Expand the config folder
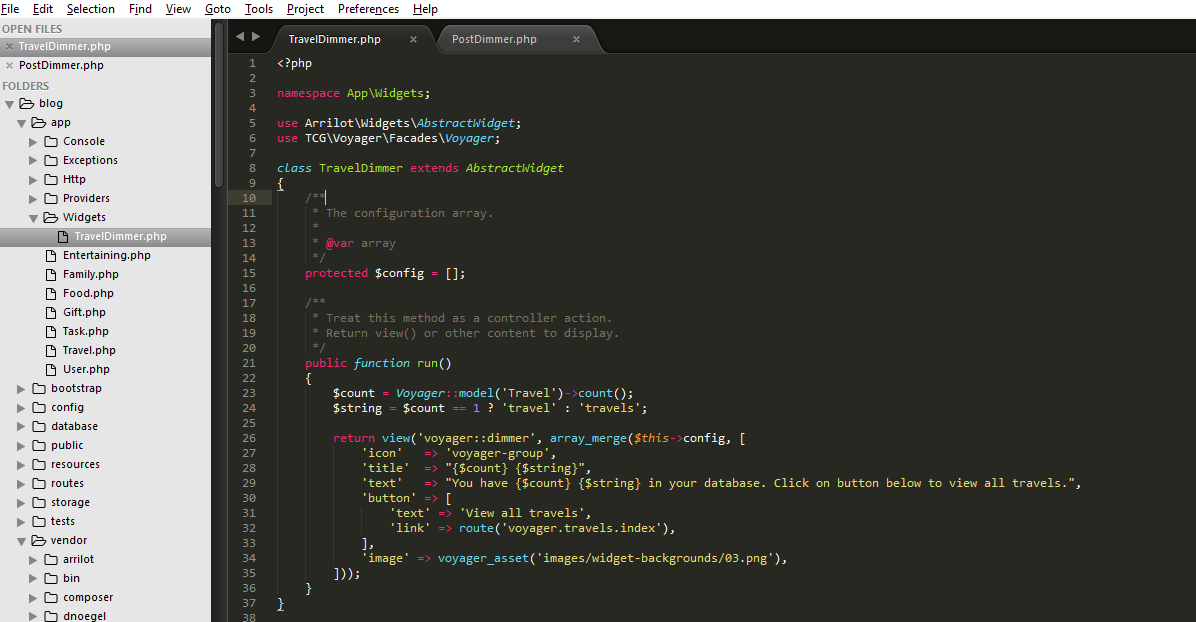The height and width of the screenshot is (622, 1196). [x=21, y=408]
